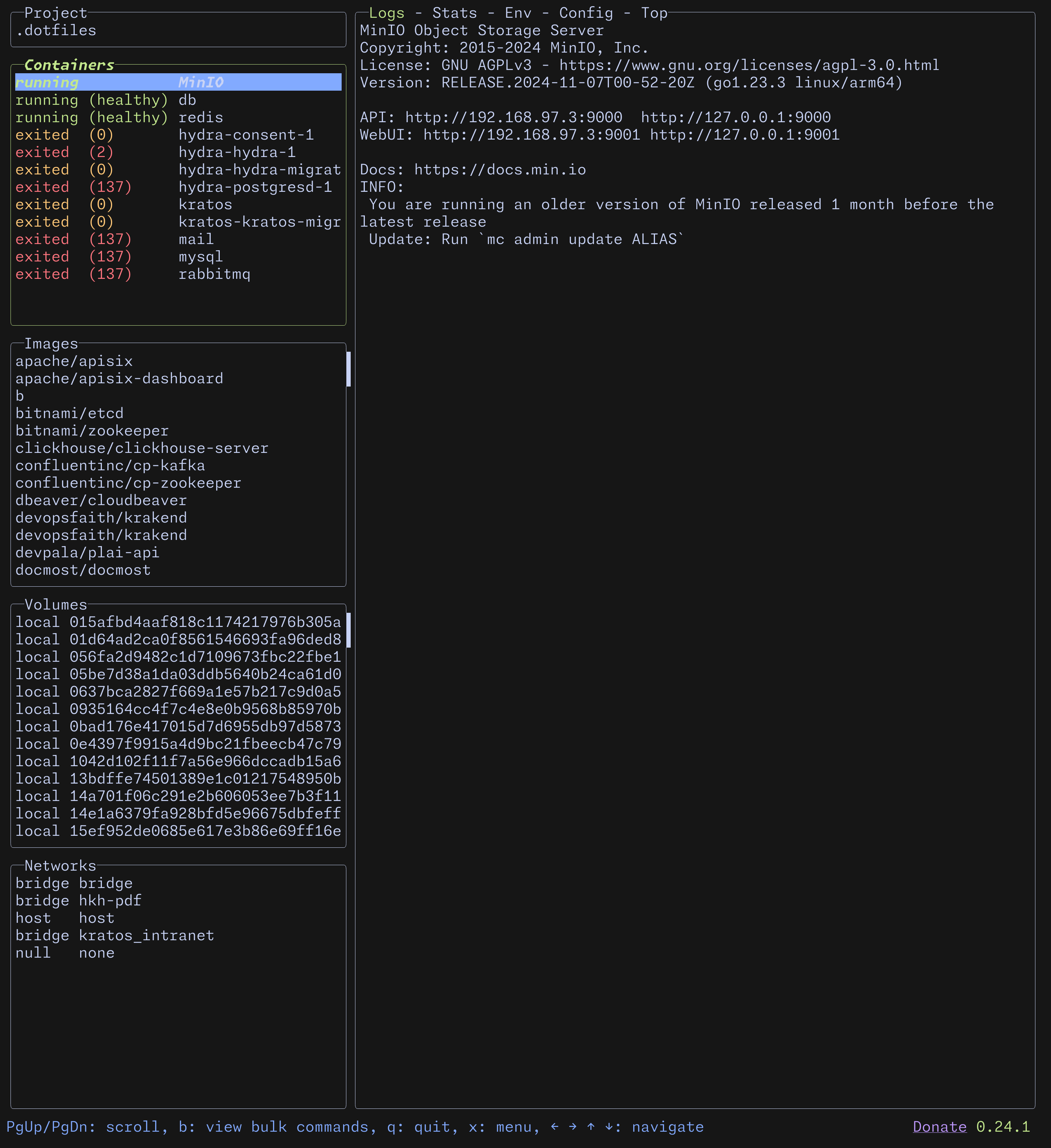This screenshot has height=1148, width=1051.
Task: Select the clickhouse/clickhouse-server image
Action: (142, 447)
